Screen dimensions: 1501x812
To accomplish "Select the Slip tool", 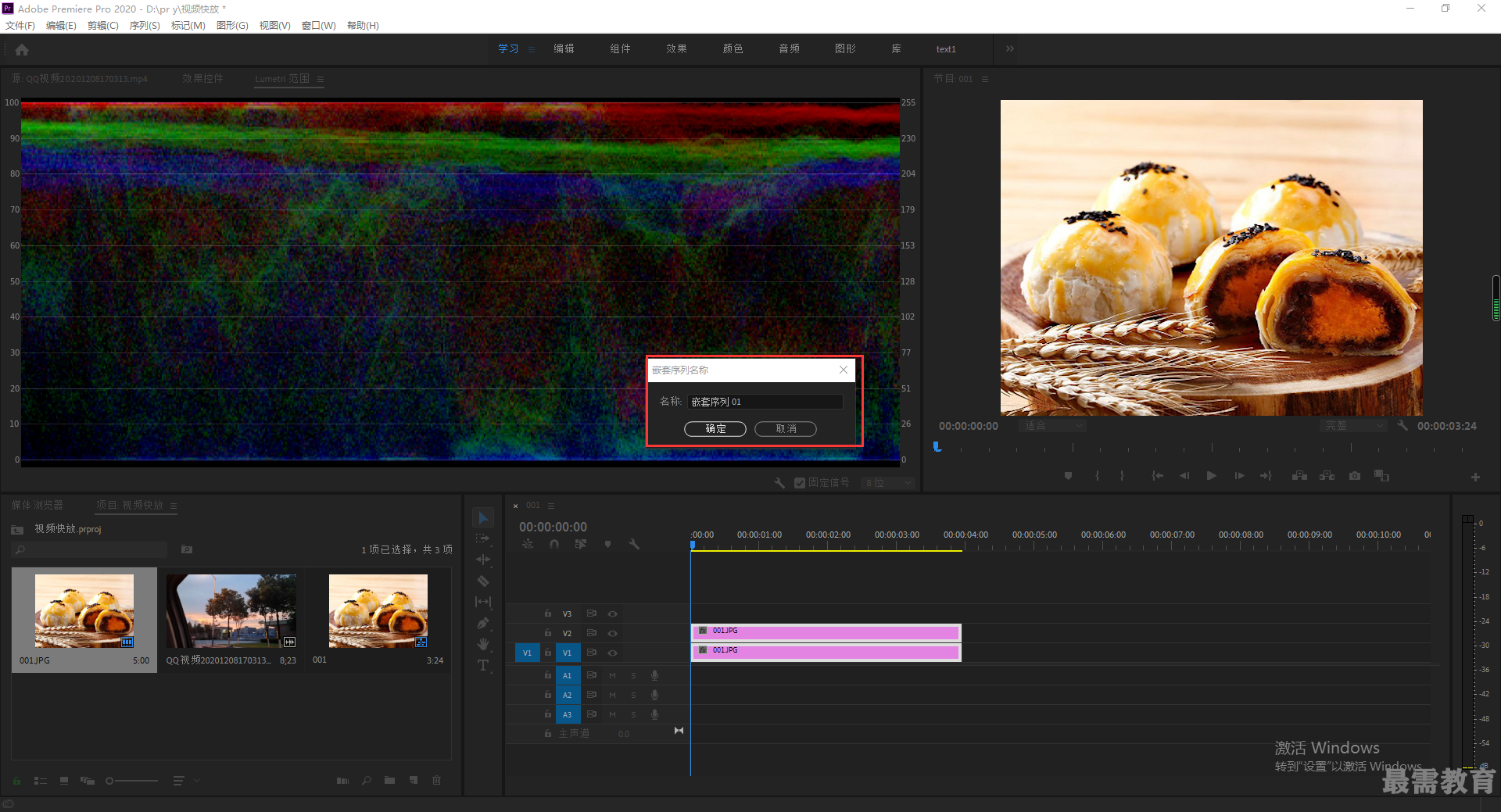I will pyautogui.click(x=483, y=602).
